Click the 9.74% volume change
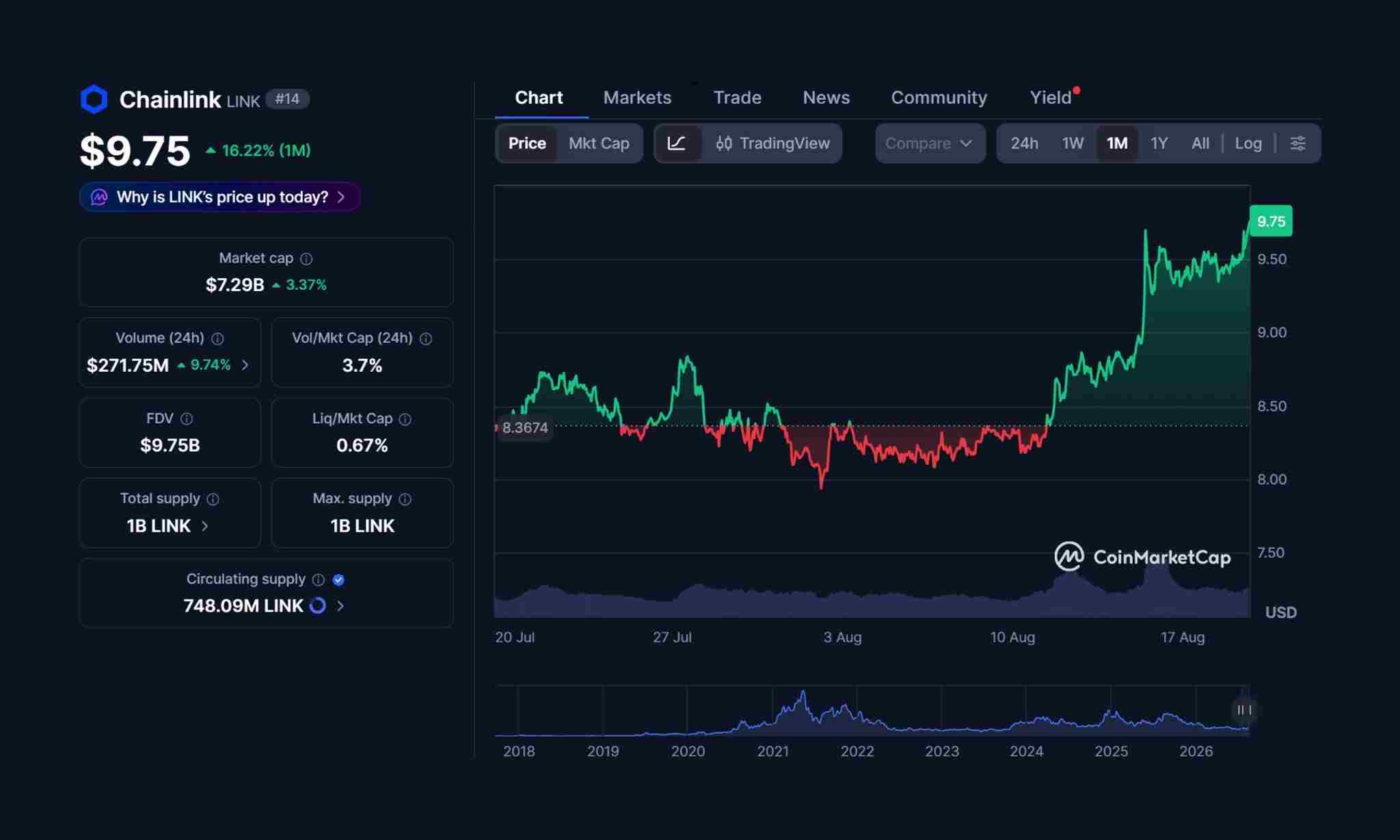Viewport: 1400px width, 840px height. (204, 365)
